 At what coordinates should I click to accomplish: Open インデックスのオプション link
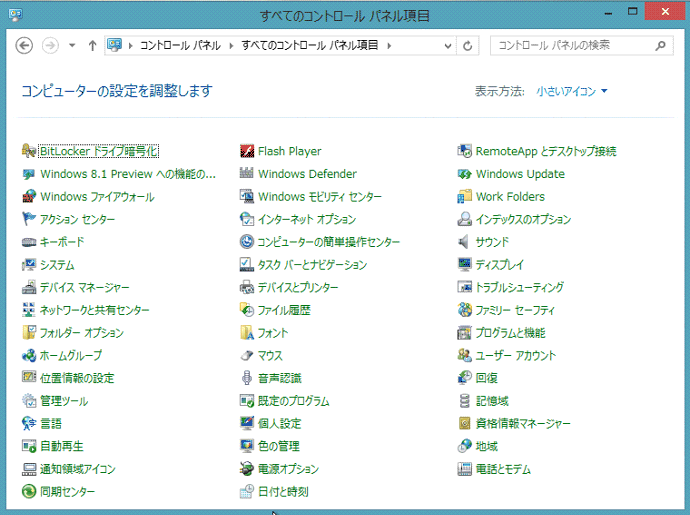tap(523, 219)
